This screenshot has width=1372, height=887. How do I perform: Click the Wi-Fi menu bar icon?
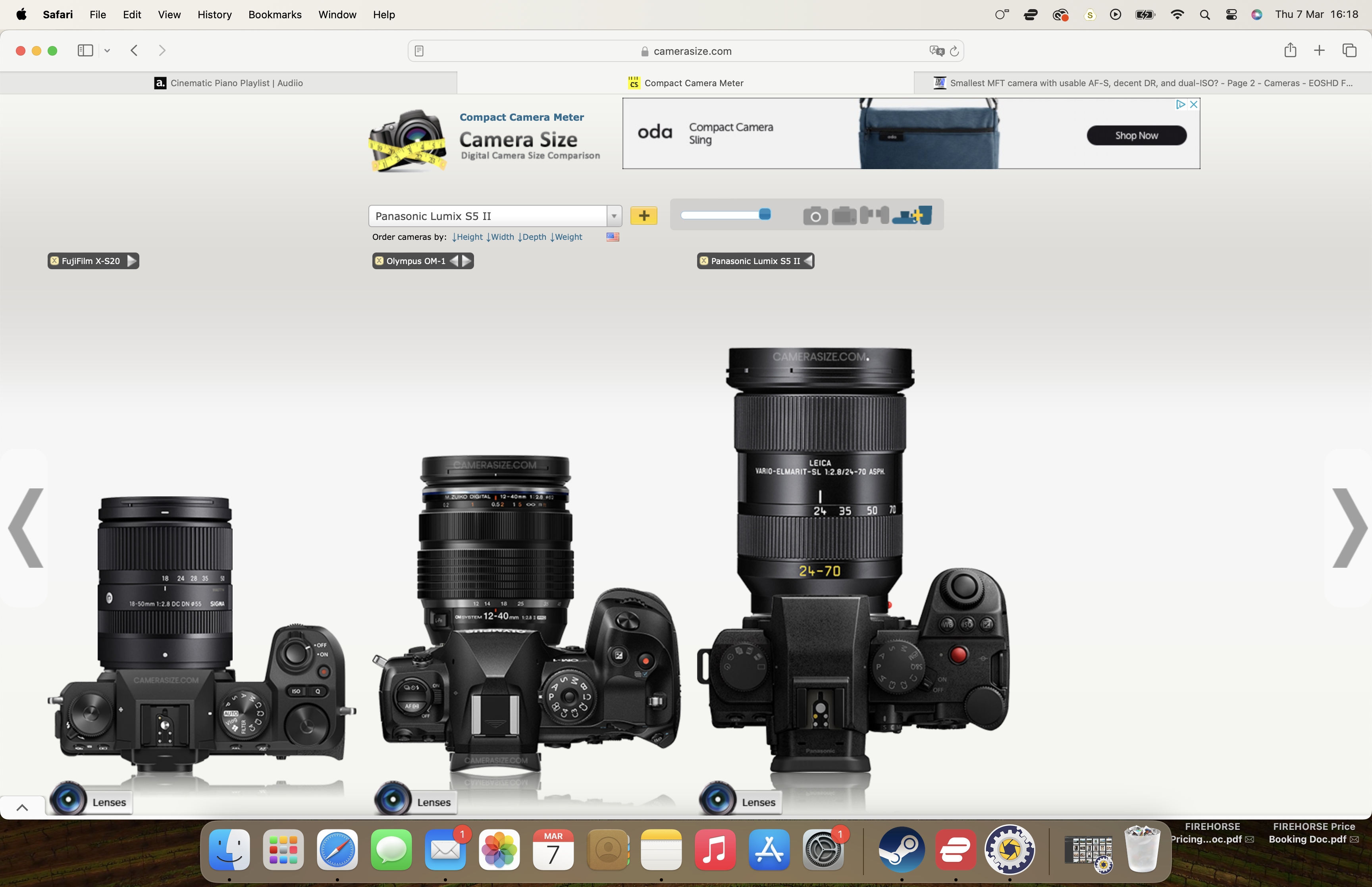[1177, 14]
